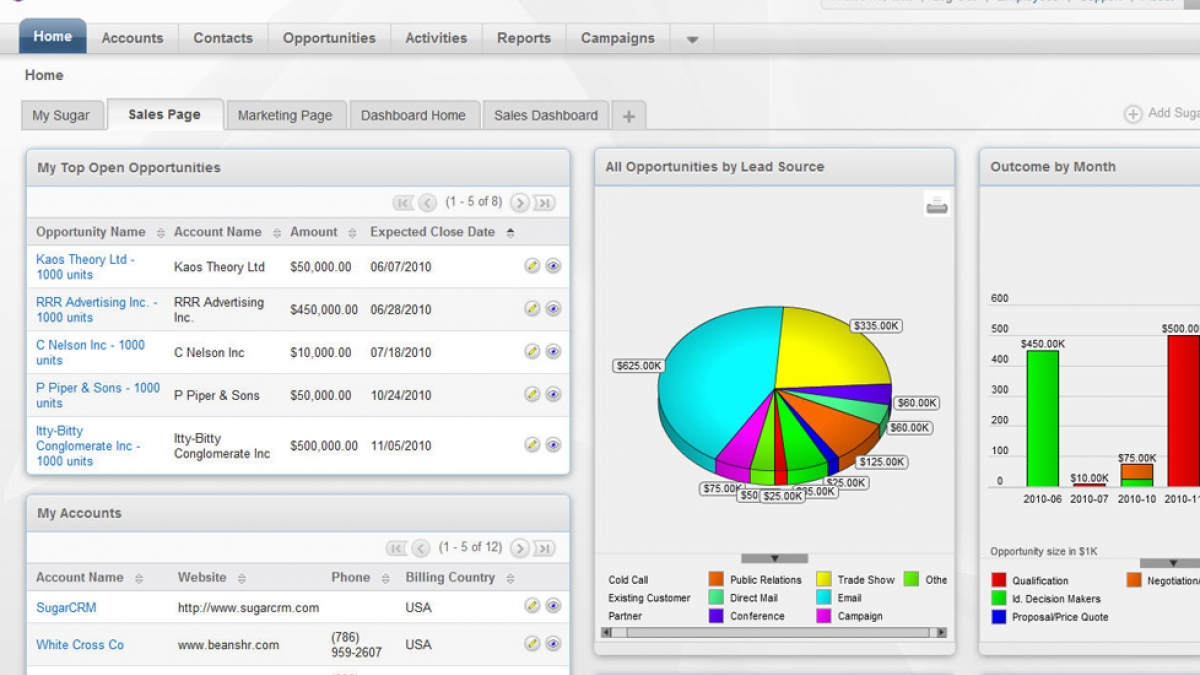
Task: Open the Reports module
Action: (524, 38)
